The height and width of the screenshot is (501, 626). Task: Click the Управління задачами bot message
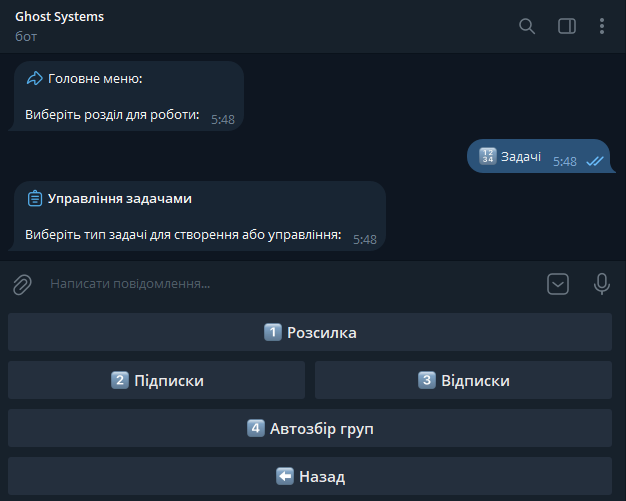[200, 216]
